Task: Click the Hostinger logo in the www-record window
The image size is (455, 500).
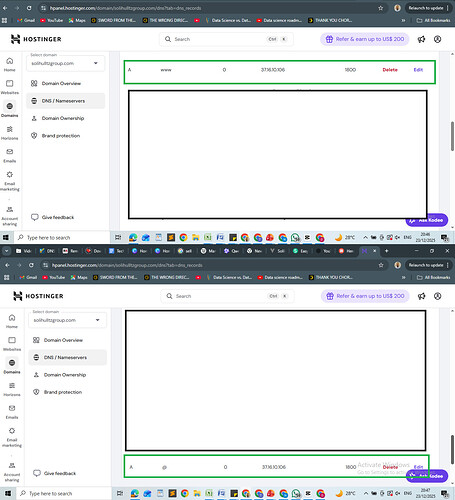Action: (36, 39)
